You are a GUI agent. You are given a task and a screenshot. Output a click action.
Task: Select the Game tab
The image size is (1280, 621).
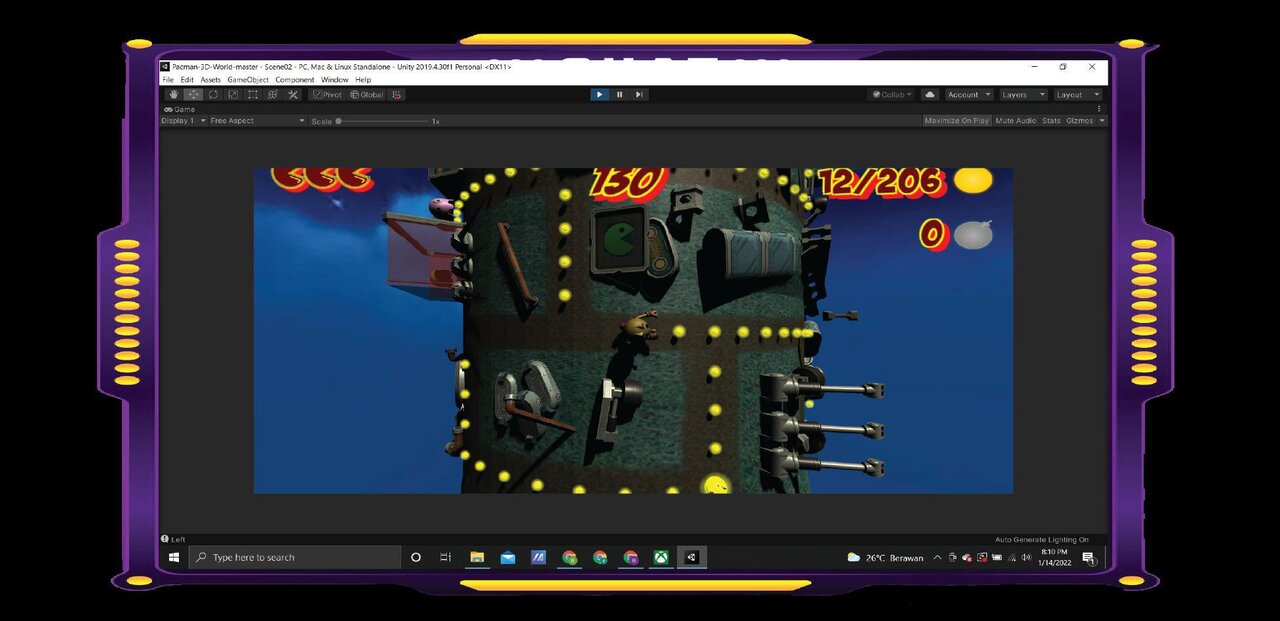click(x=180, y=109)
